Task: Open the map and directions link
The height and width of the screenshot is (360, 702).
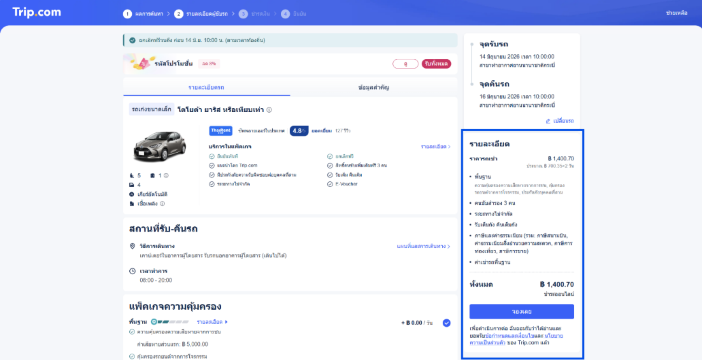Action: (424, 246)
